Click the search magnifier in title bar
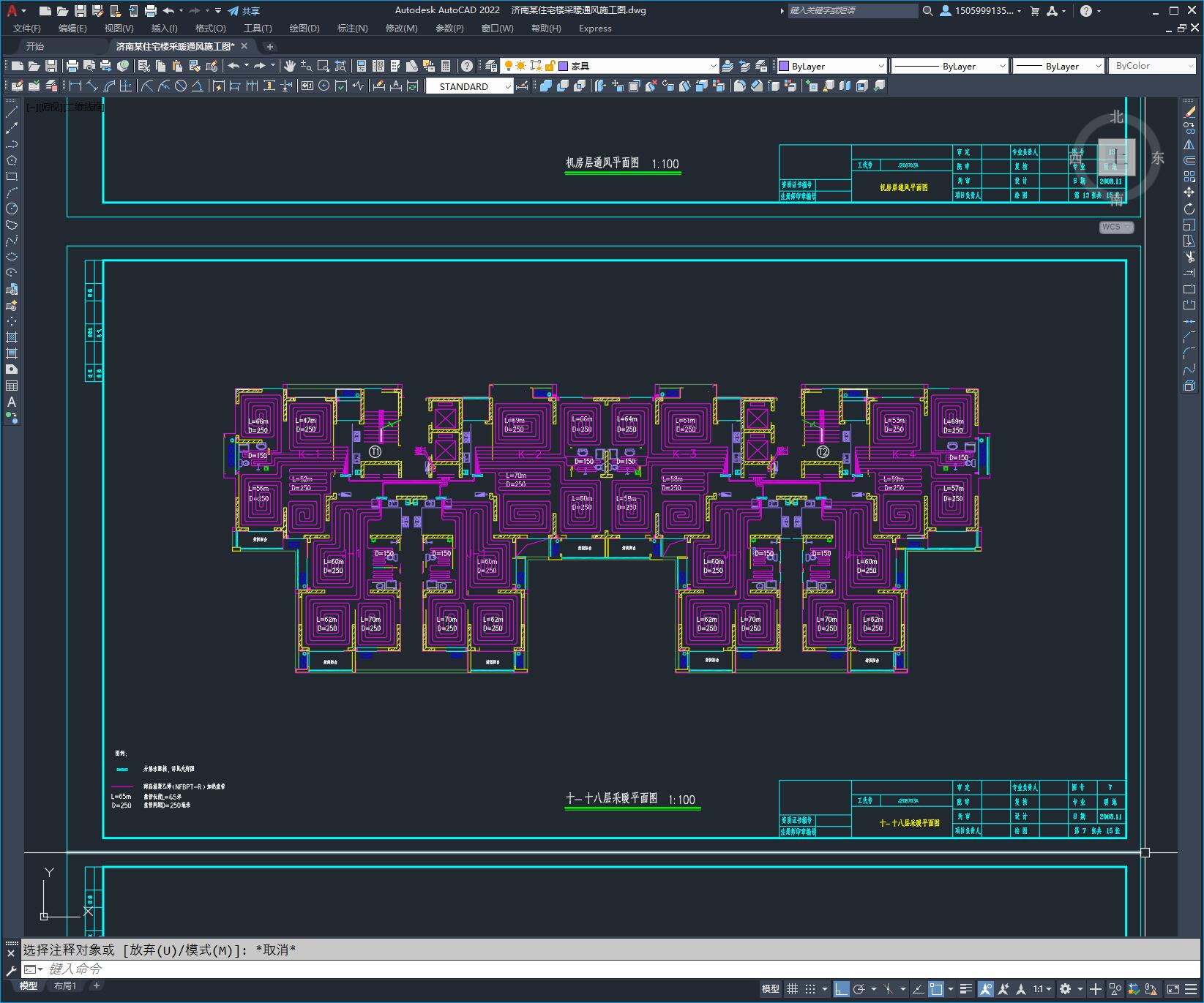 point(927,10)
